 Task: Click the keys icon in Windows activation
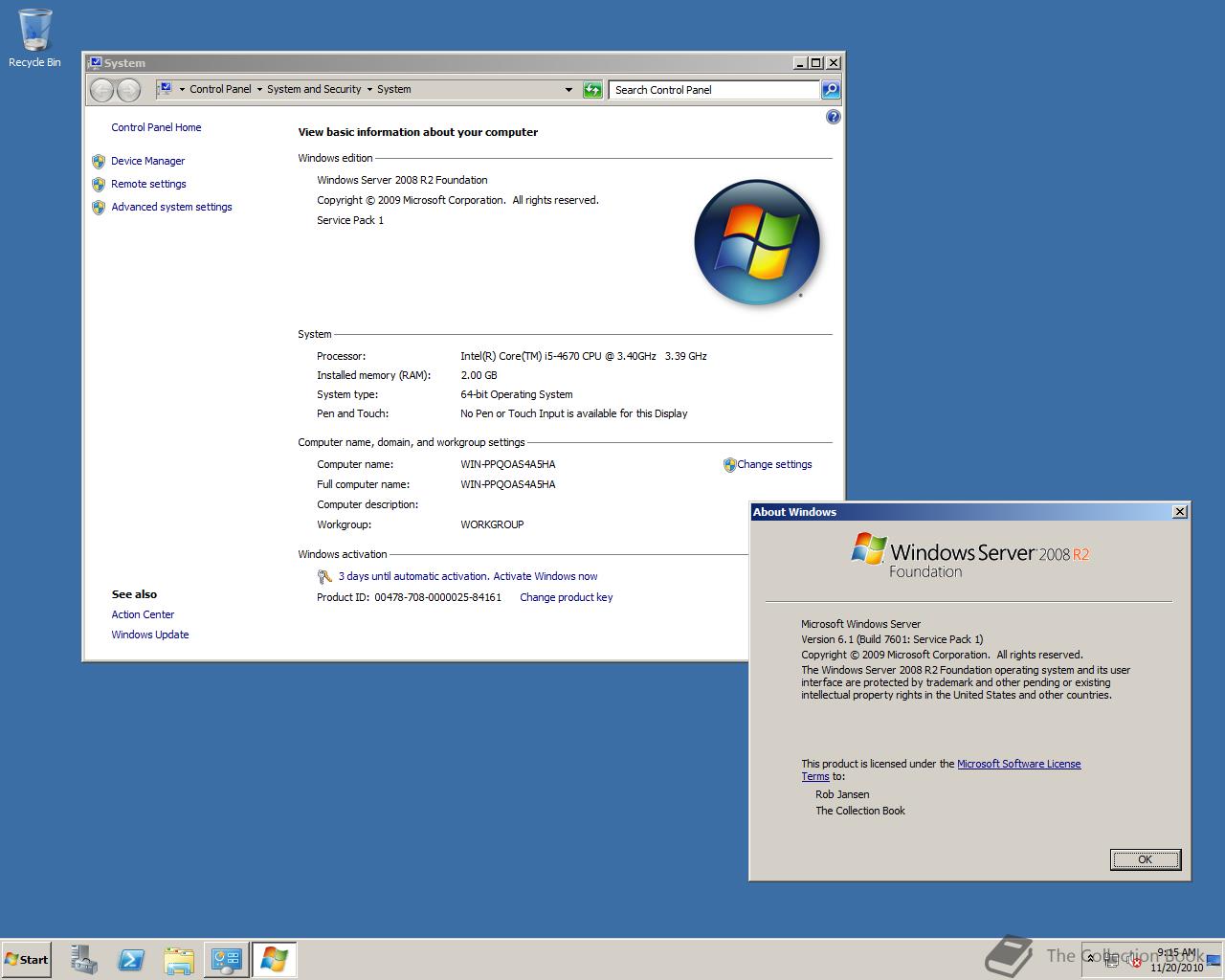point(324,577)
